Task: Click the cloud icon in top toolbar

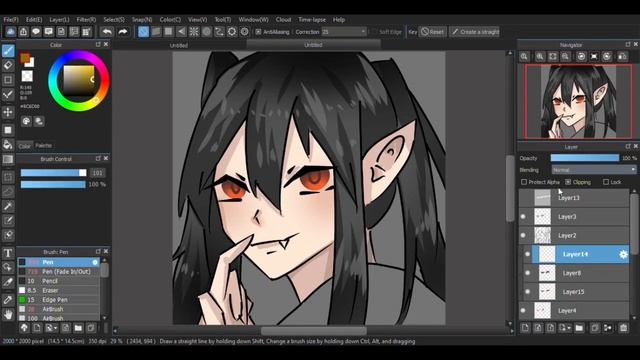Action: tap(11, 32)
